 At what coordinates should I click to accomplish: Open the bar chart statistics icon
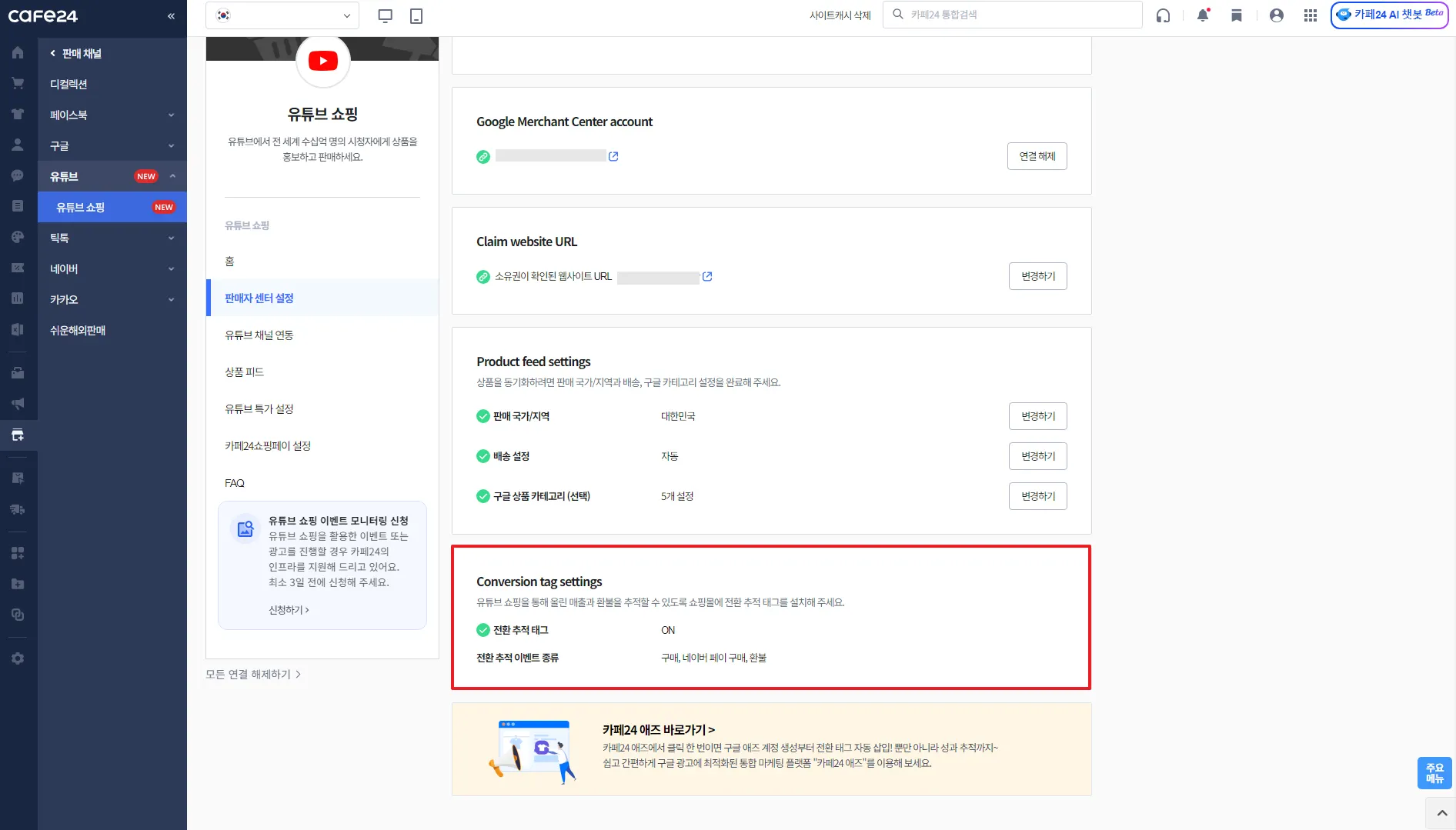pyautogui.click(x=18, y=298)
